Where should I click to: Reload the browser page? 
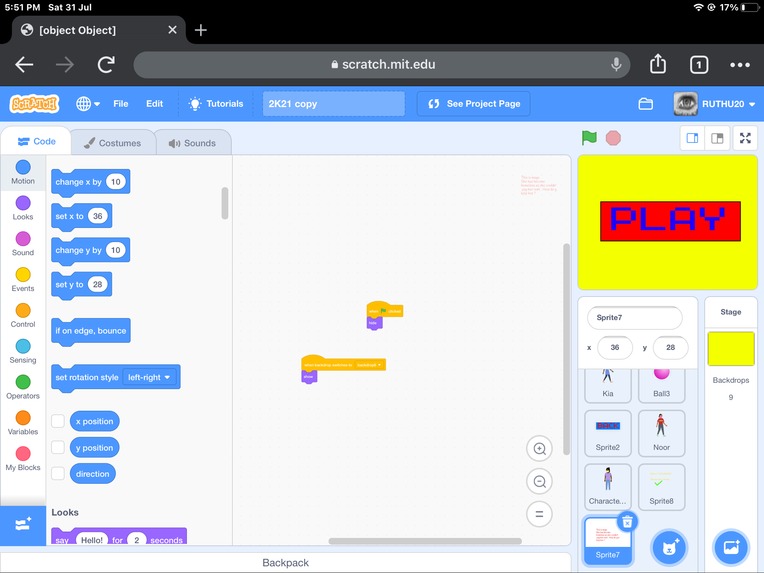[106, 64]
